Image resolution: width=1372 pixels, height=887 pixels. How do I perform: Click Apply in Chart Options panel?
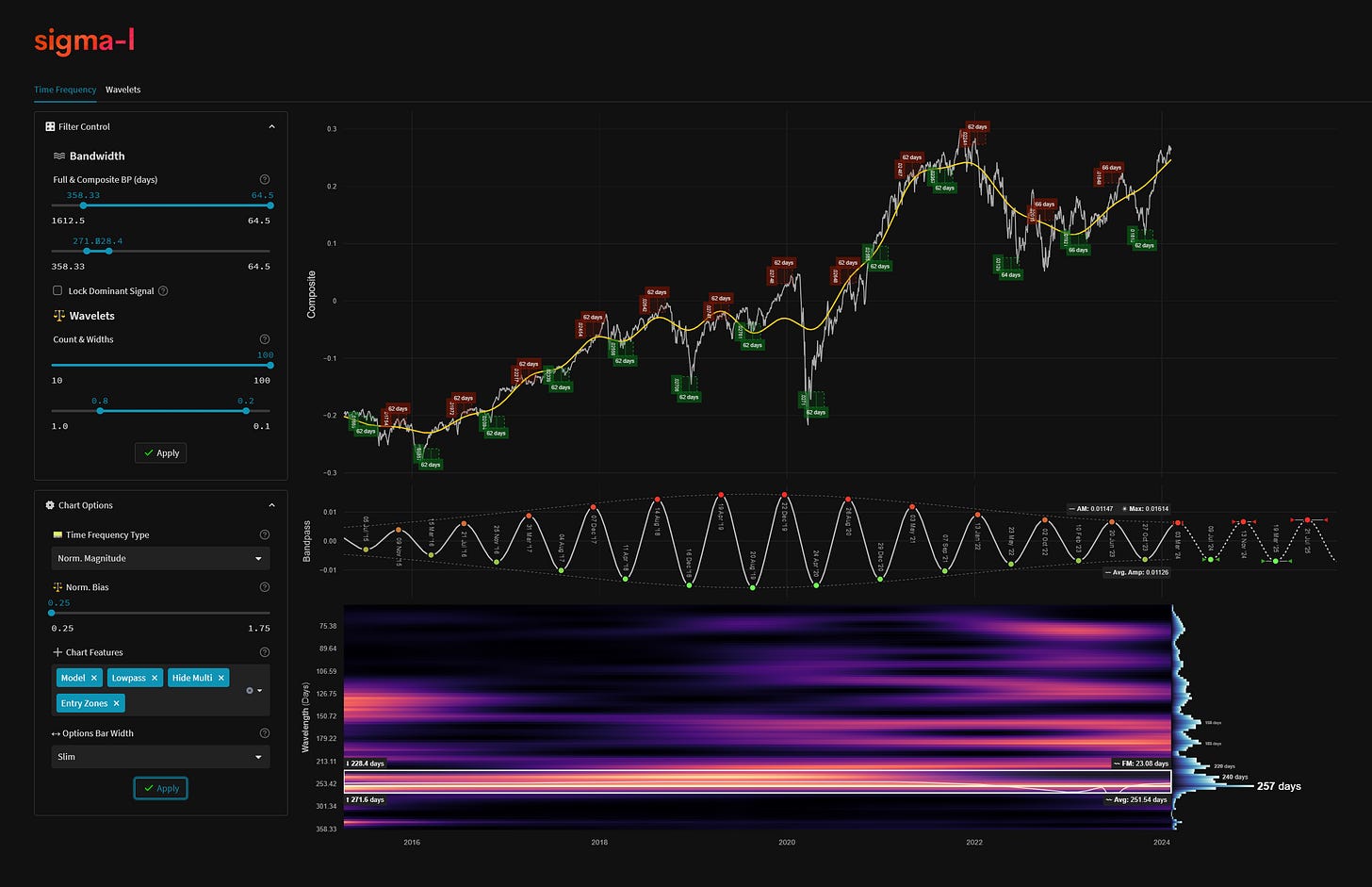160,788
